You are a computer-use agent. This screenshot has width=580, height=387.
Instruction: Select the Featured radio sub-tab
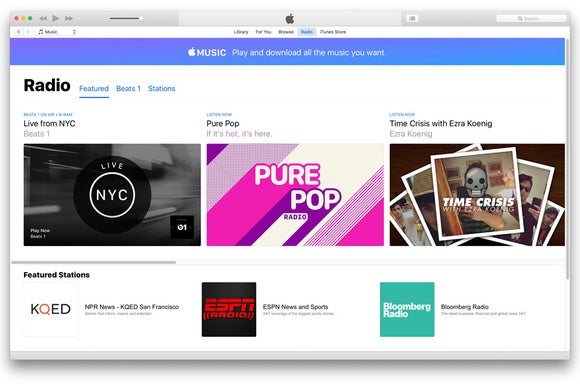94,89
